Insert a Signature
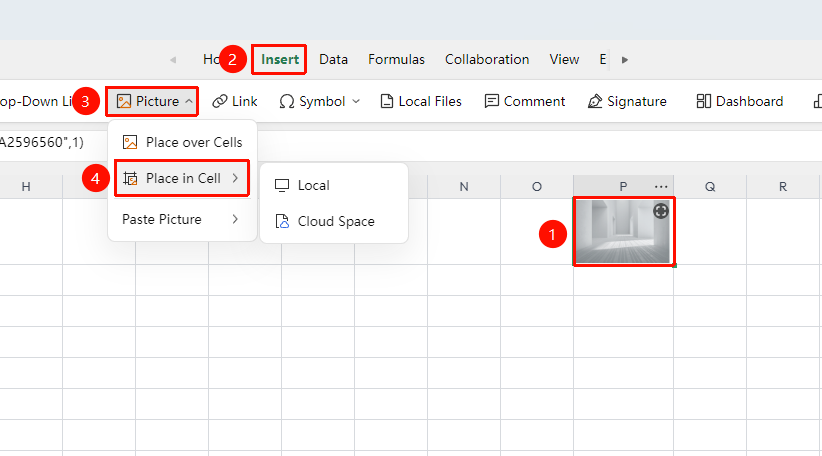 [627, 101]
